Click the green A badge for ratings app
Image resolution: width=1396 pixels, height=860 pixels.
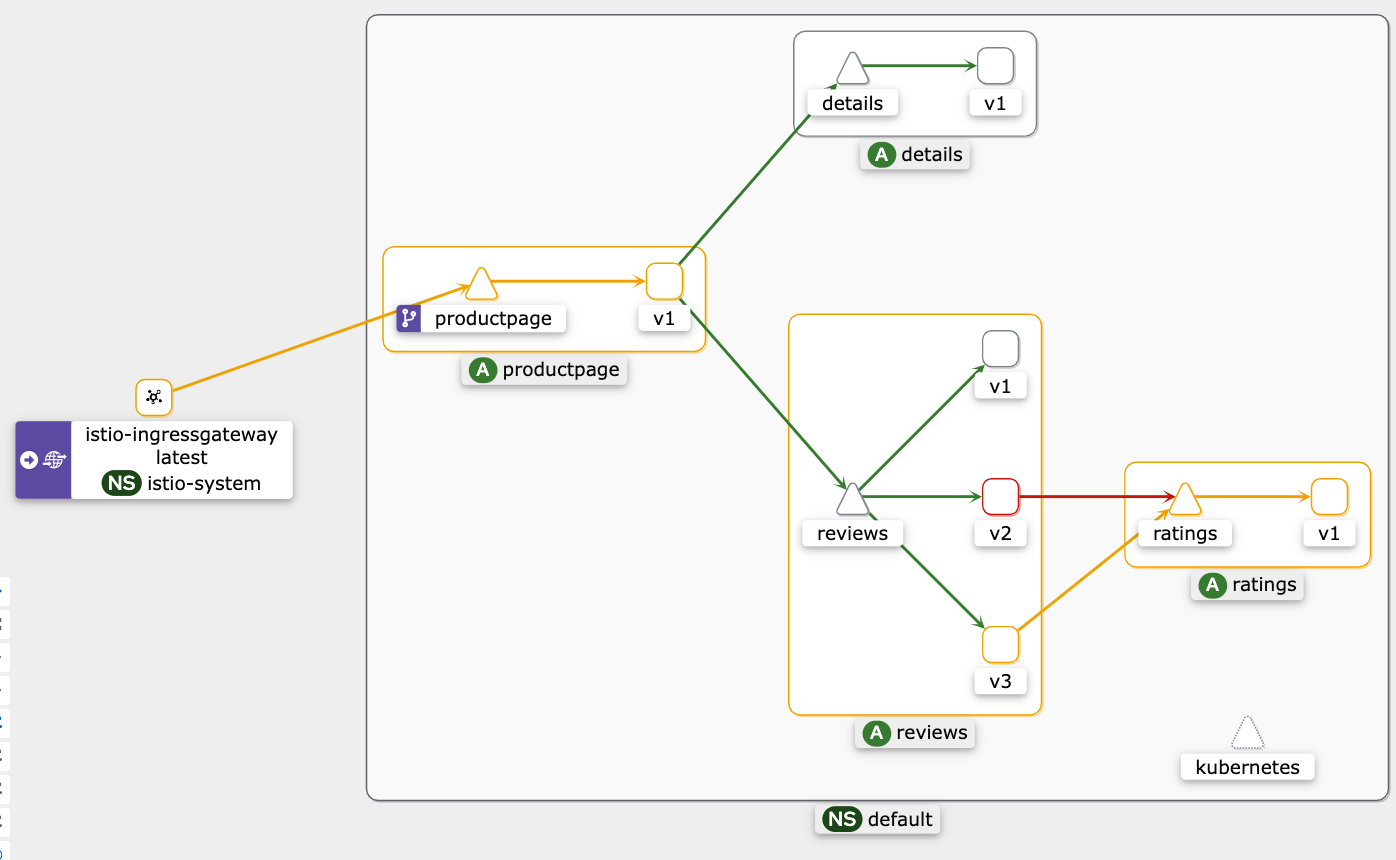pyautogui.click(x=1213, y=585)
